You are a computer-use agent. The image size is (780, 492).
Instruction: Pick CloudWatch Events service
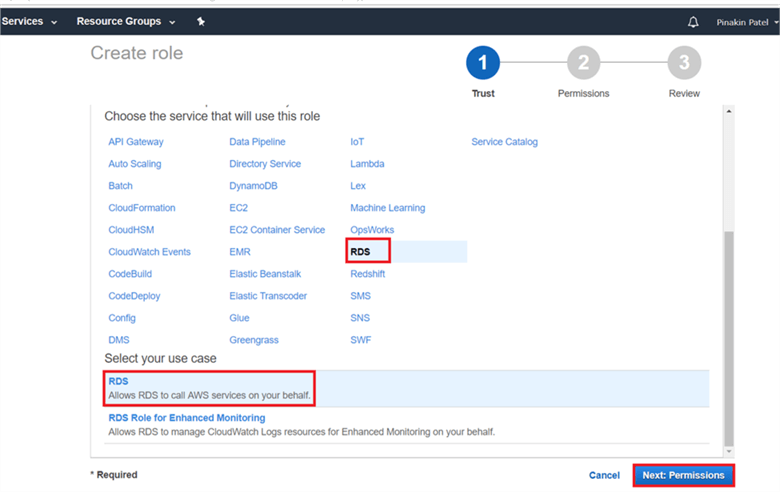tap(149, 252)
